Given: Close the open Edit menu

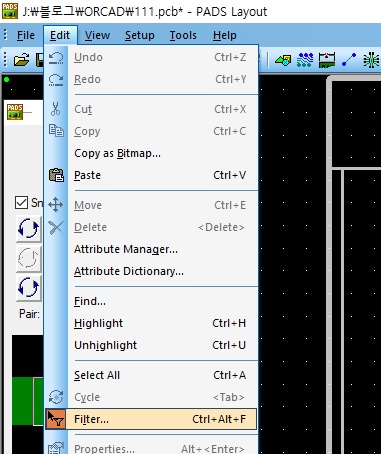Looking at the screenshot, I should coord(60,35).
